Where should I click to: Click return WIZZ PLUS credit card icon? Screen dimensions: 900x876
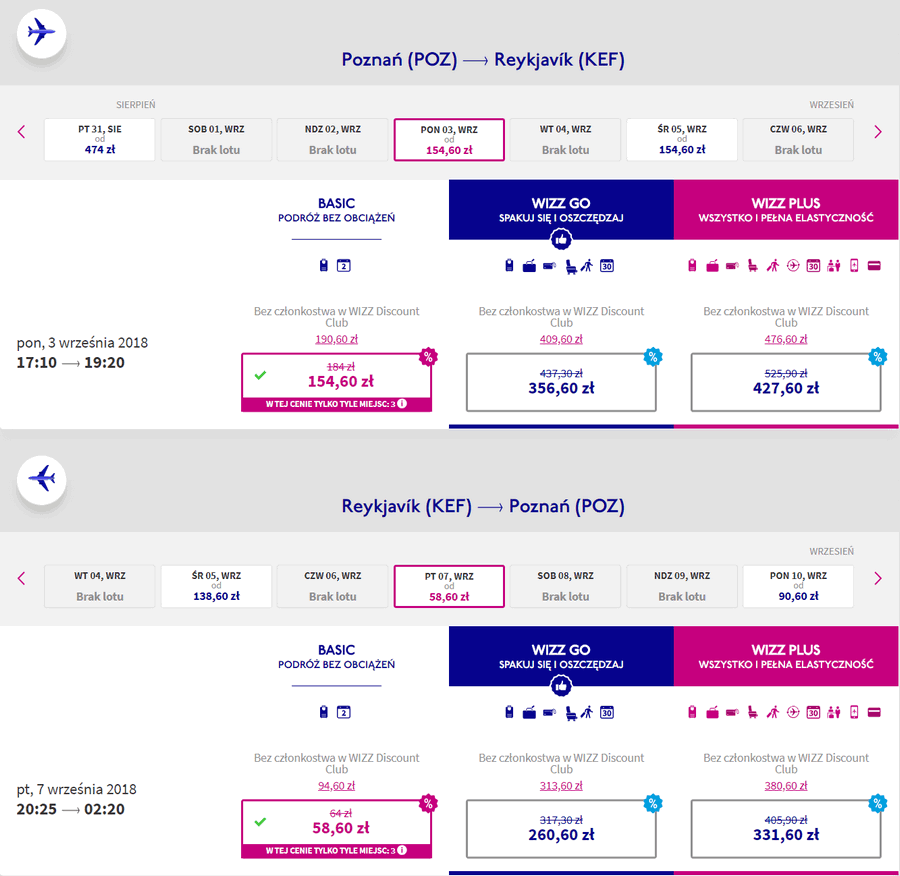[x=874, y=712]
